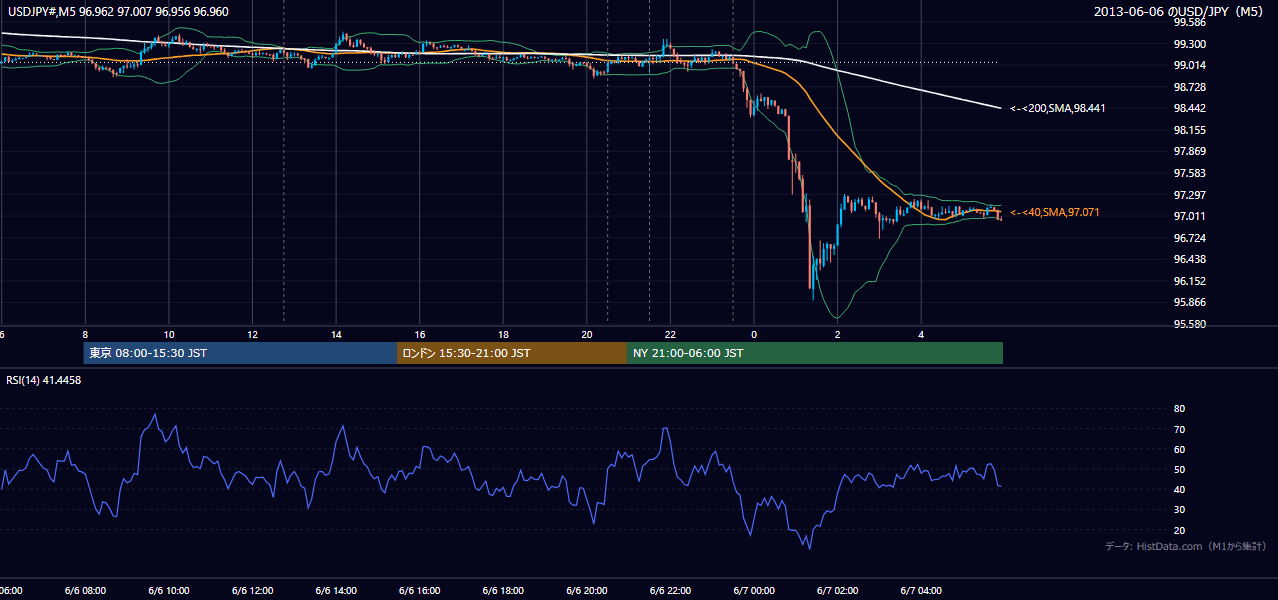Click the 6/7 00:00 date label

pos(754,590)
